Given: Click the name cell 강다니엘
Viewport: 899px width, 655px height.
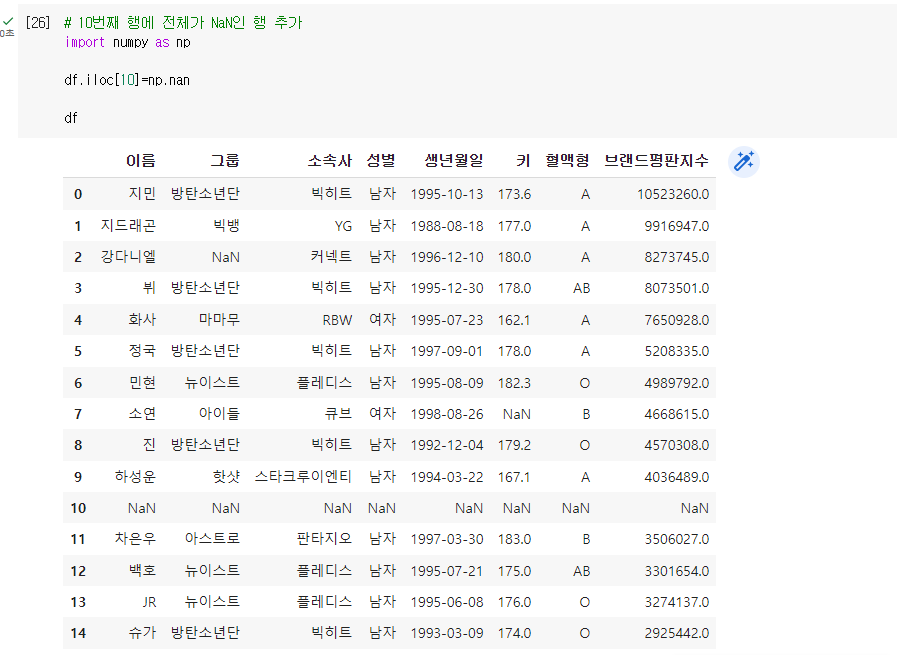Looking at the screenshot, I should point(128,256).
